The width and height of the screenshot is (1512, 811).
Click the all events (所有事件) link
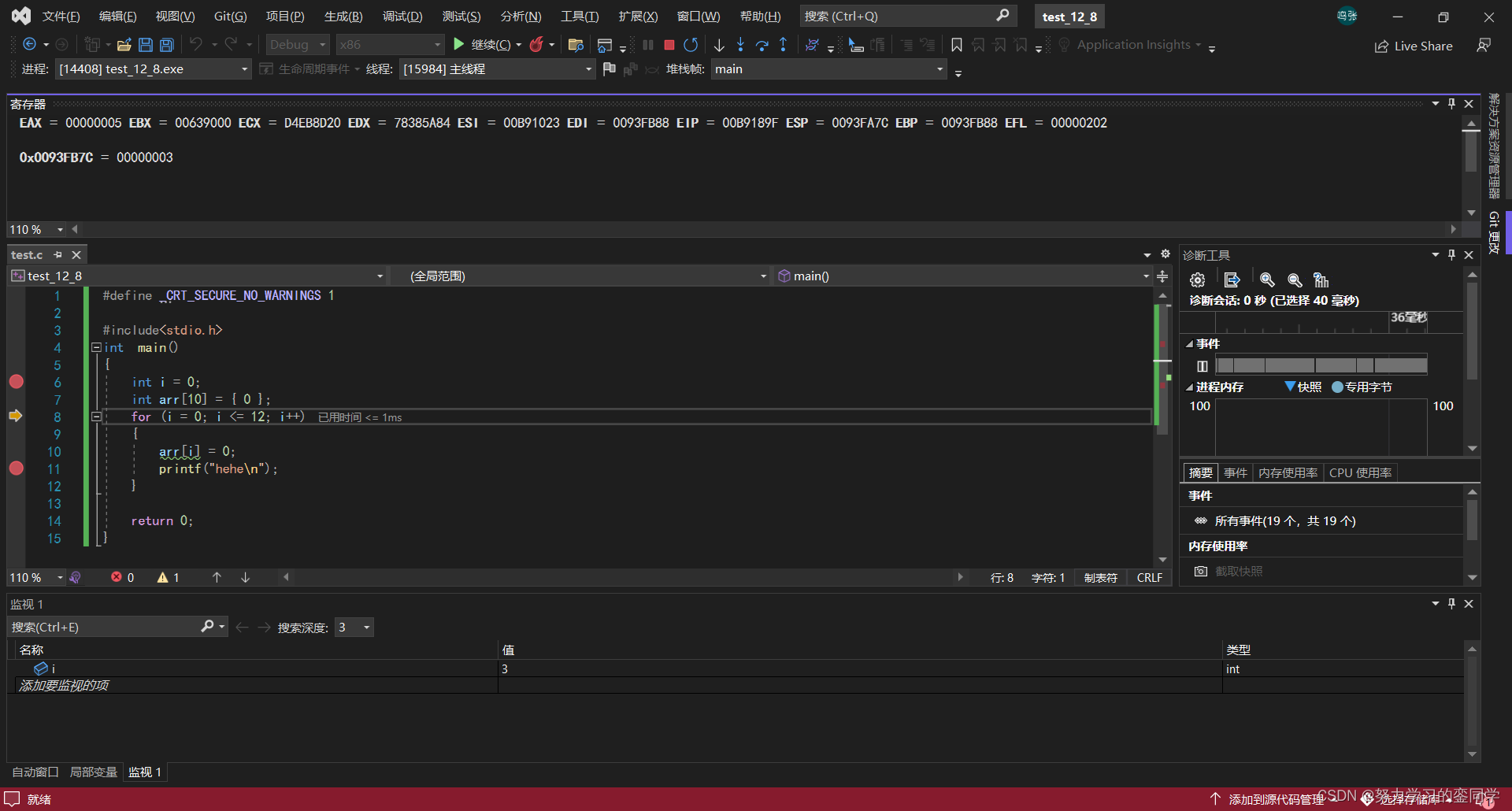(x=1284, y=520)
